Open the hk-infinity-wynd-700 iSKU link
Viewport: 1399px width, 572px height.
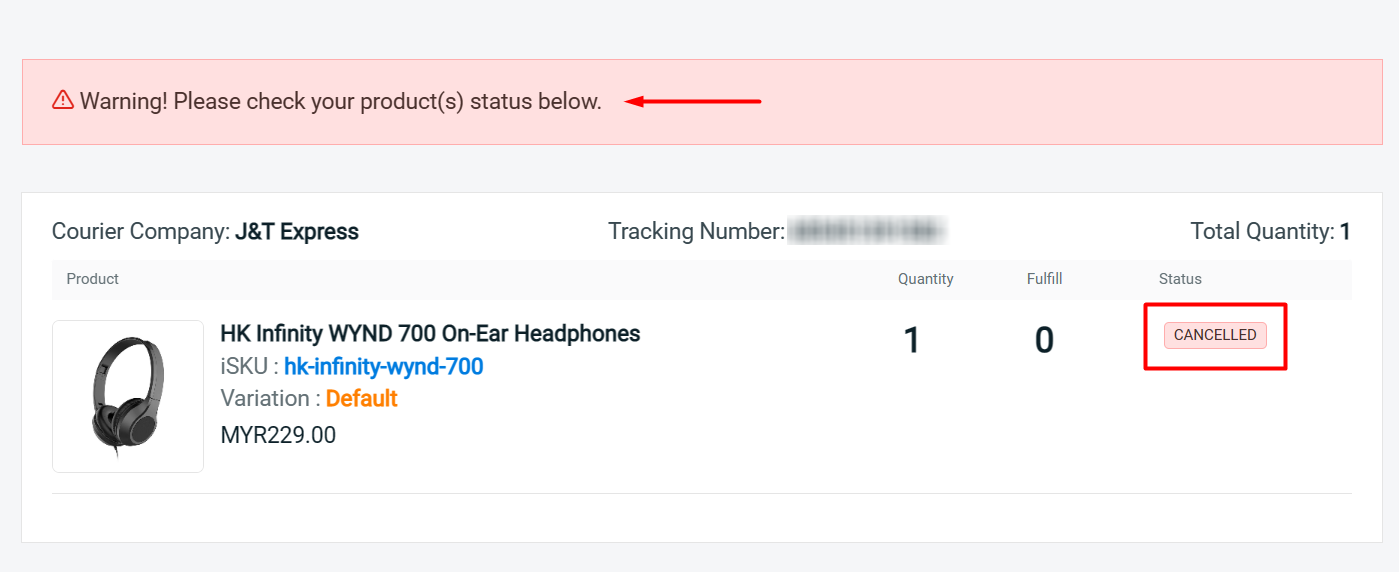point(383,367)
